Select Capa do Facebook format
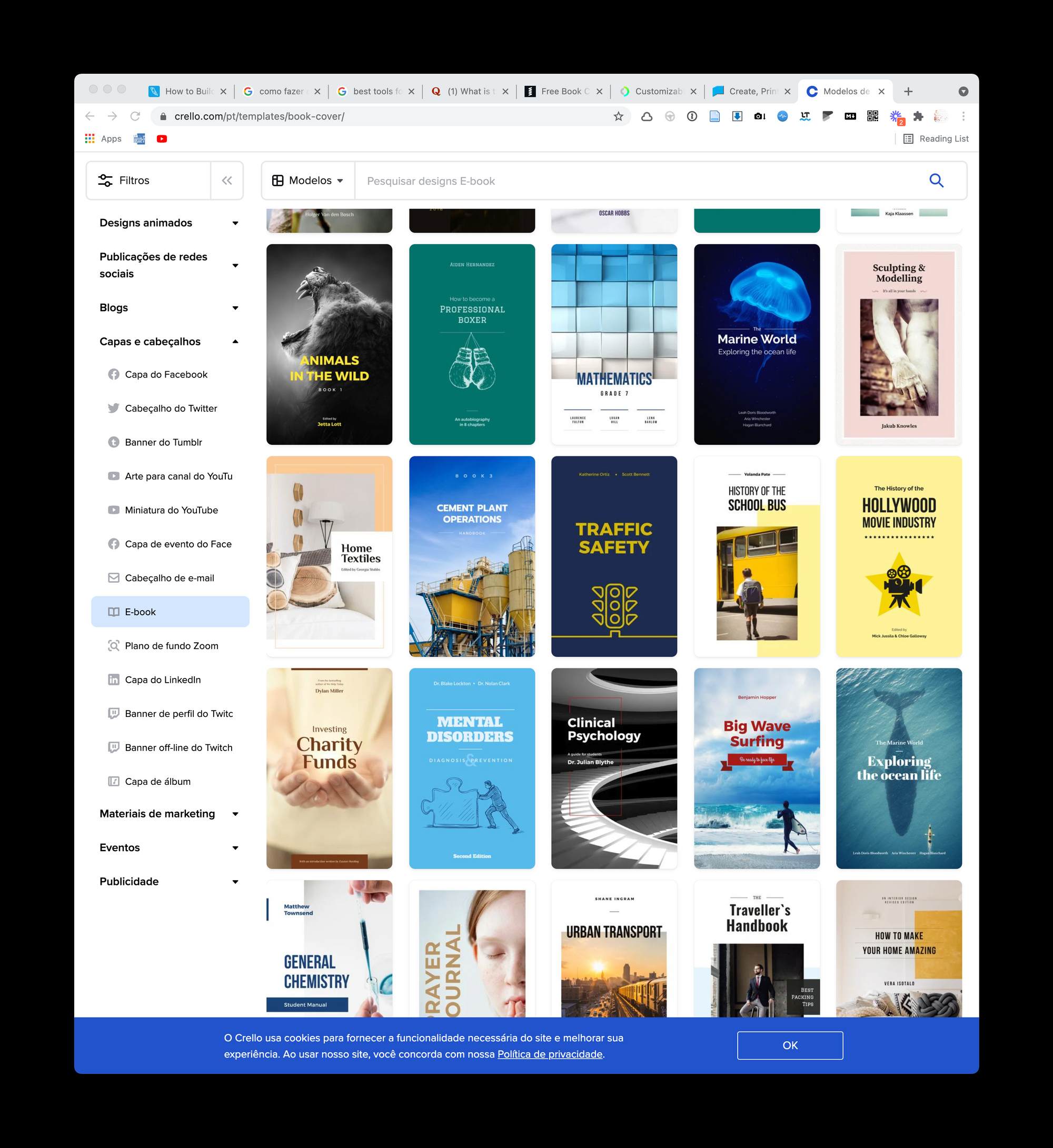The width and height of the screenshot is (1053, 1148). click(171, 374)
